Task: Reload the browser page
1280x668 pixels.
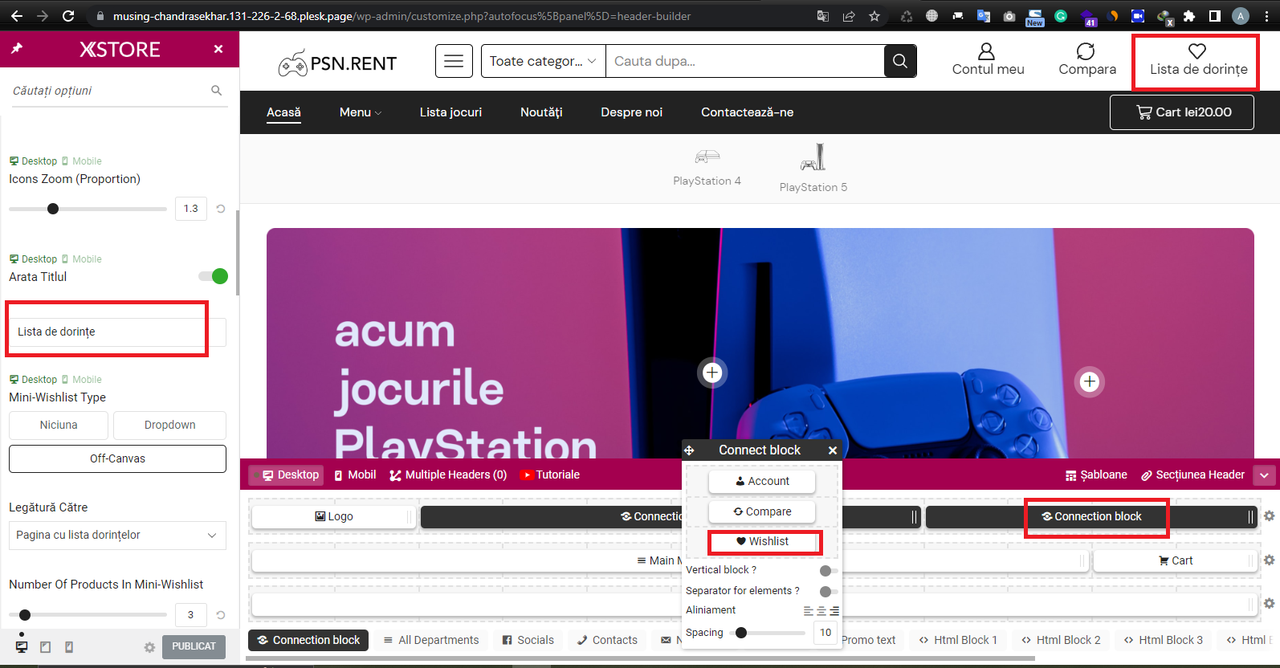Action: 68,16
